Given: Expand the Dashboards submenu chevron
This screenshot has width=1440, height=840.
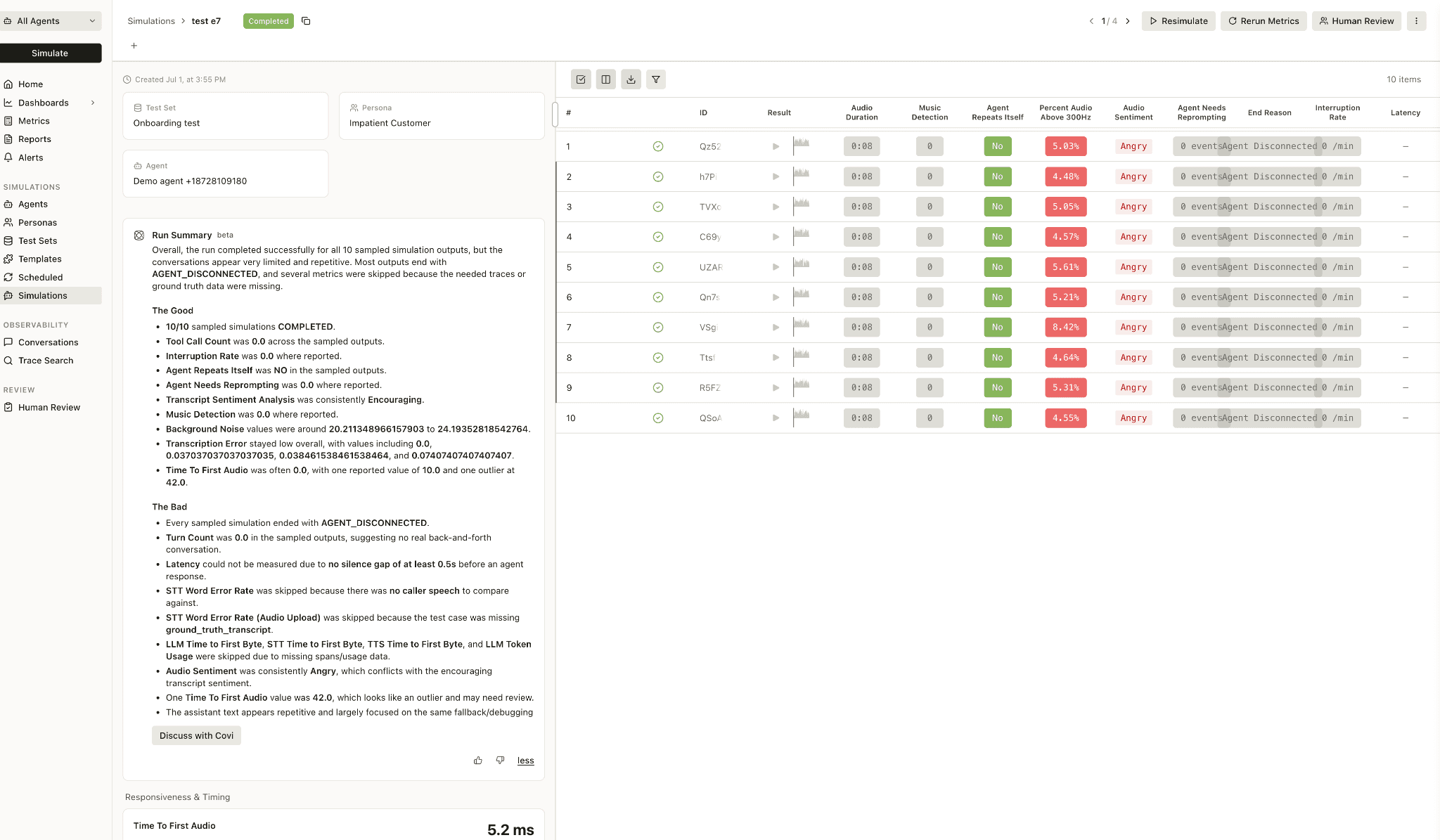Looking at the screenshot, I should [x=93, y=103].
